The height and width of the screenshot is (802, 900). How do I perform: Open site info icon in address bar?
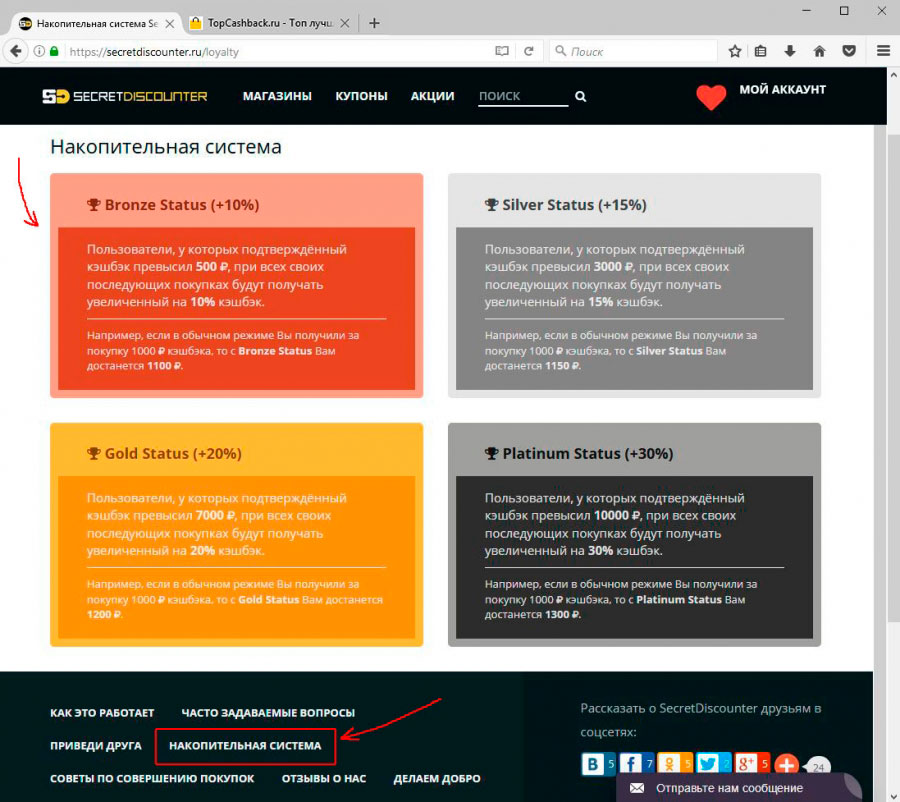(39, 52)
